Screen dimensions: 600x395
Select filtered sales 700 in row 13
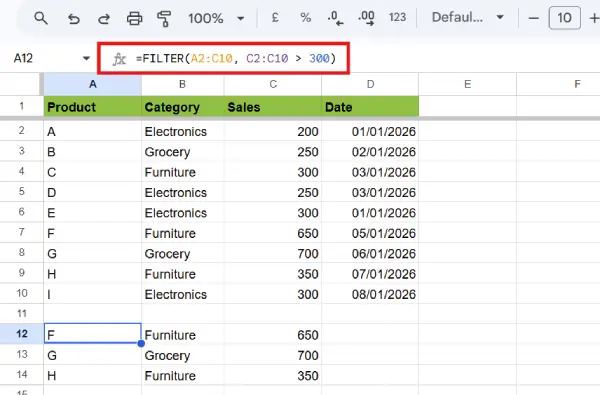(273, 355)
